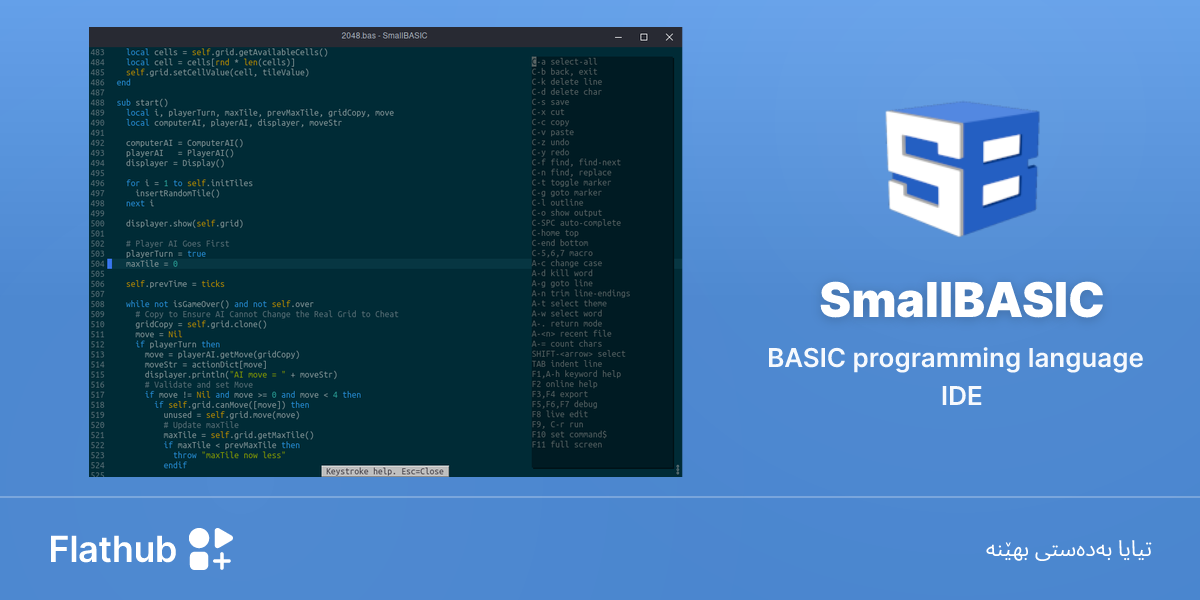Click line number 496 in gutter
The image size is (1200, 600).
97,183
